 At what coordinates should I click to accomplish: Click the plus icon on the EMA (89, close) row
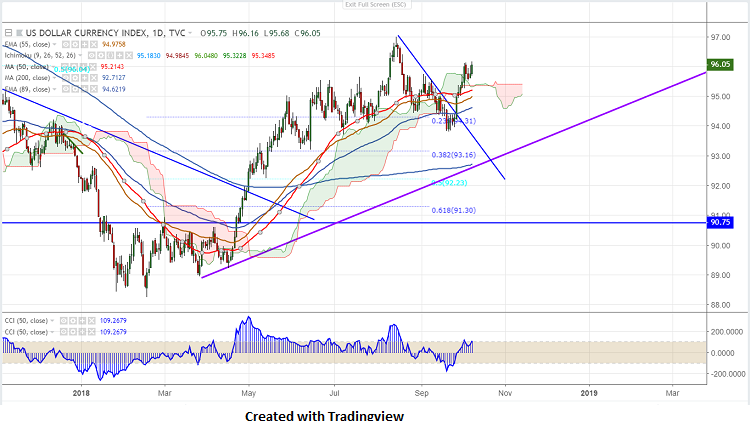(84, 89)
